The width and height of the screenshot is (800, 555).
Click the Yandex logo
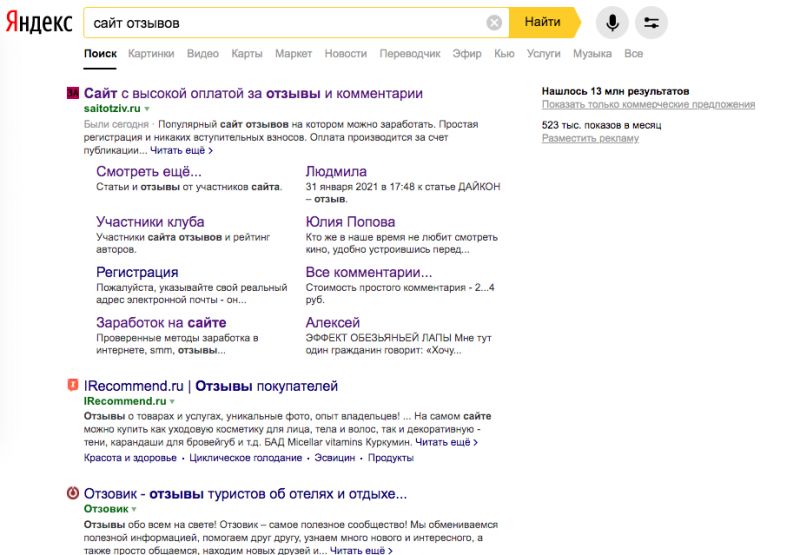39,22
